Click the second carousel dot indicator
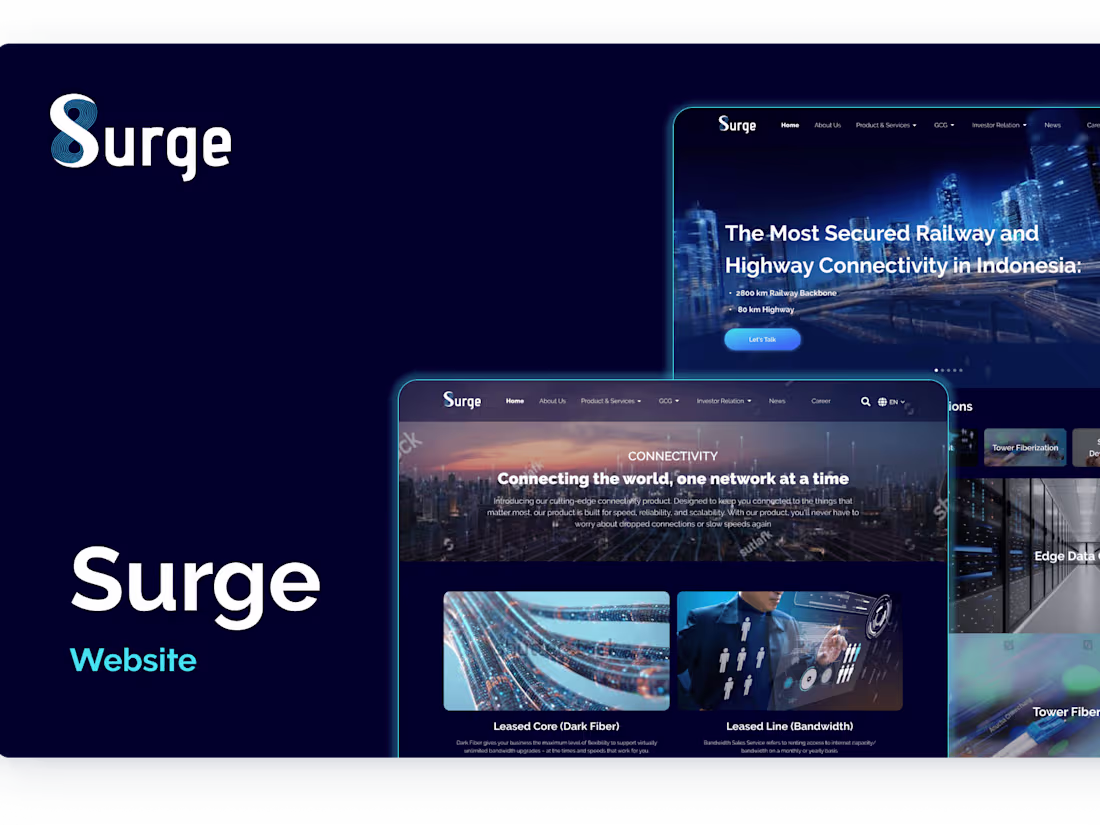The width and height of the screenshot is (1100, 825). tap(943, 370)
